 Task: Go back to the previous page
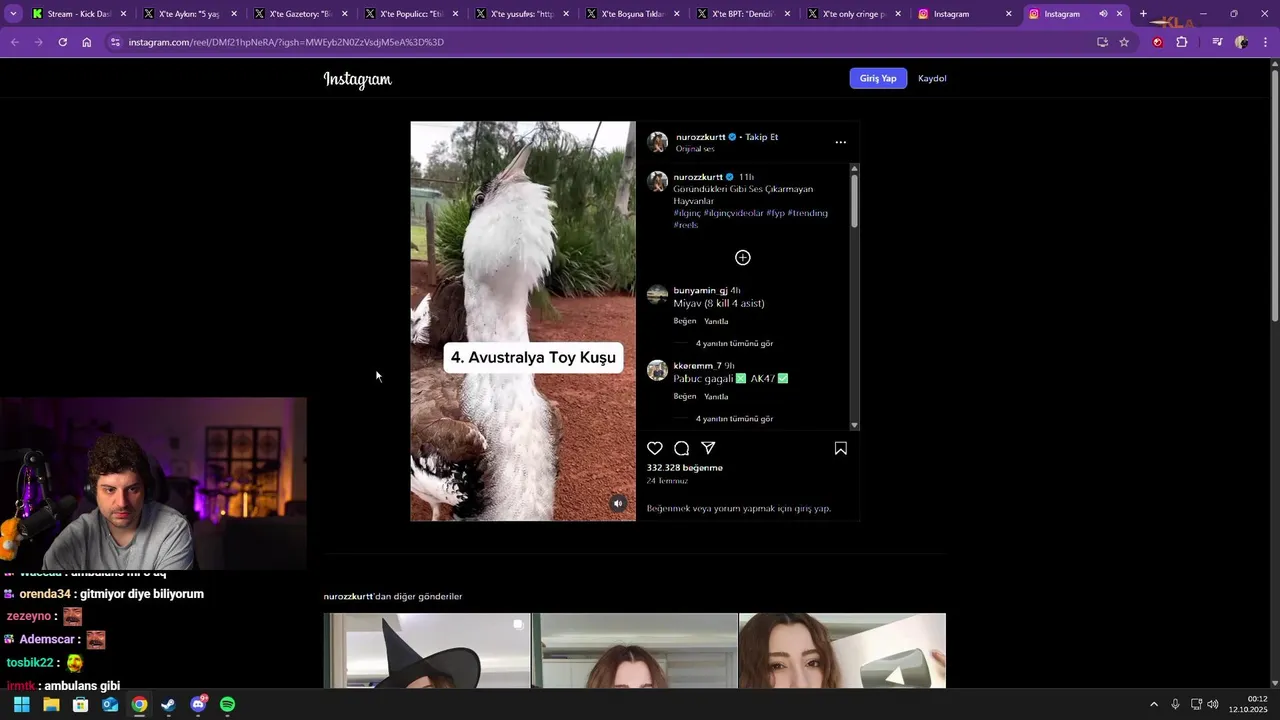pyautogui.click(x=15, y=42)
